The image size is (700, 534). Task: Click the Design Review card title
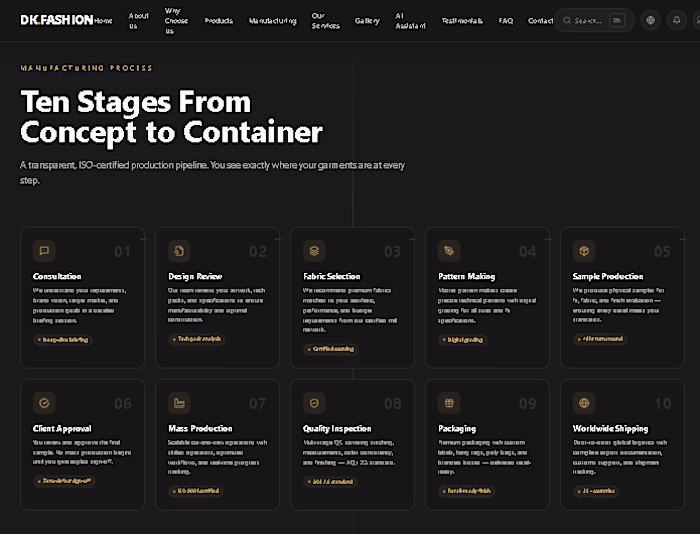[x=195, y=276]
